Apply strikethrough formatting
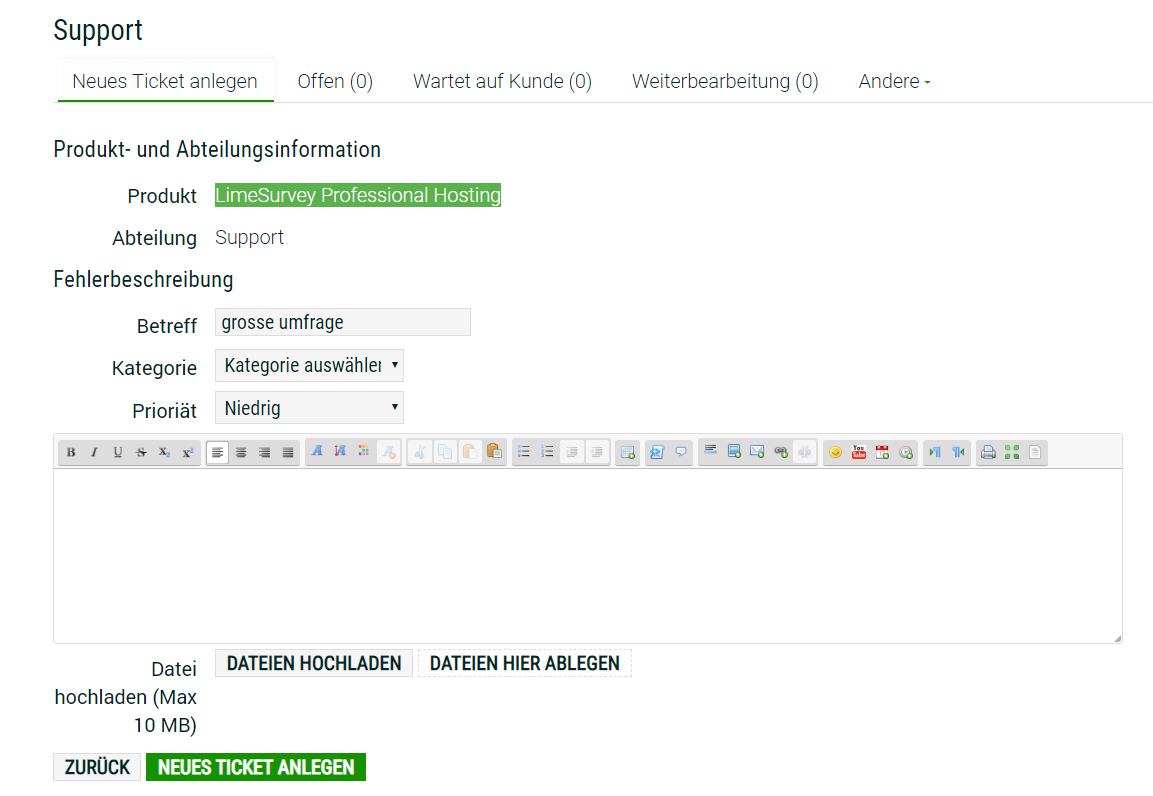 141,453
